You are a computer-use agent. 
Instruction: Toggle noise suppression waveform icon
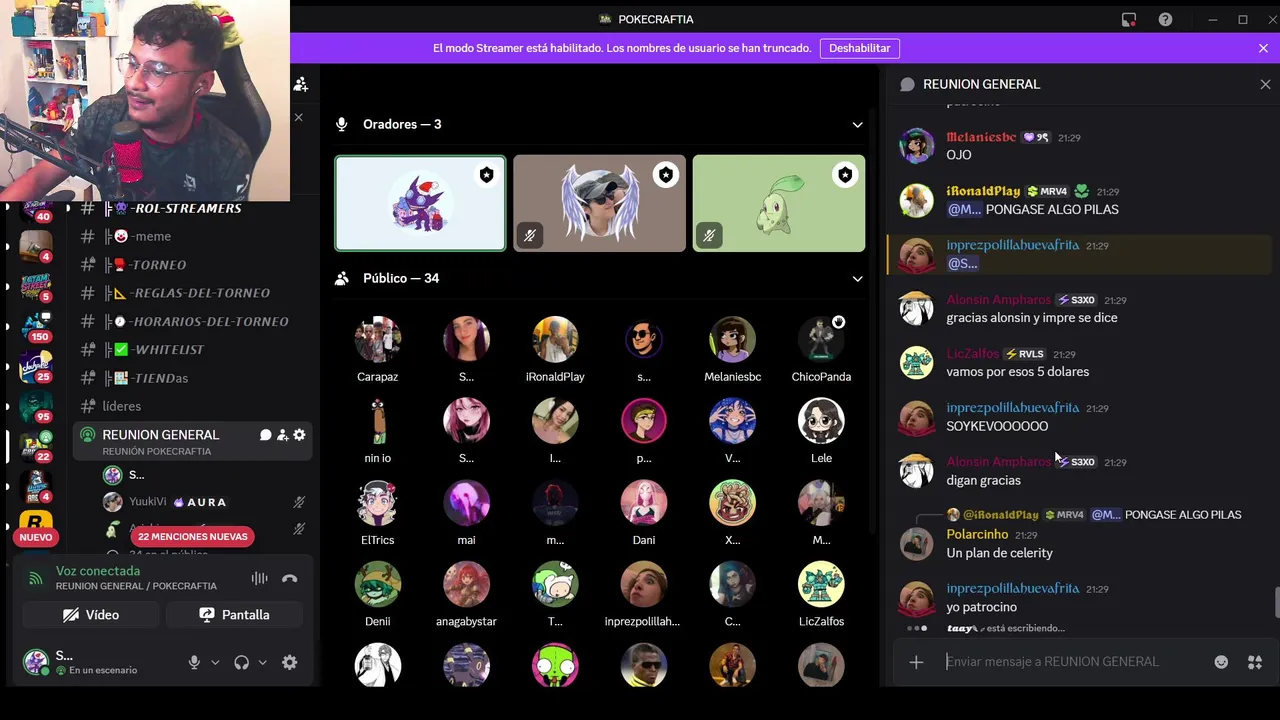259,578
